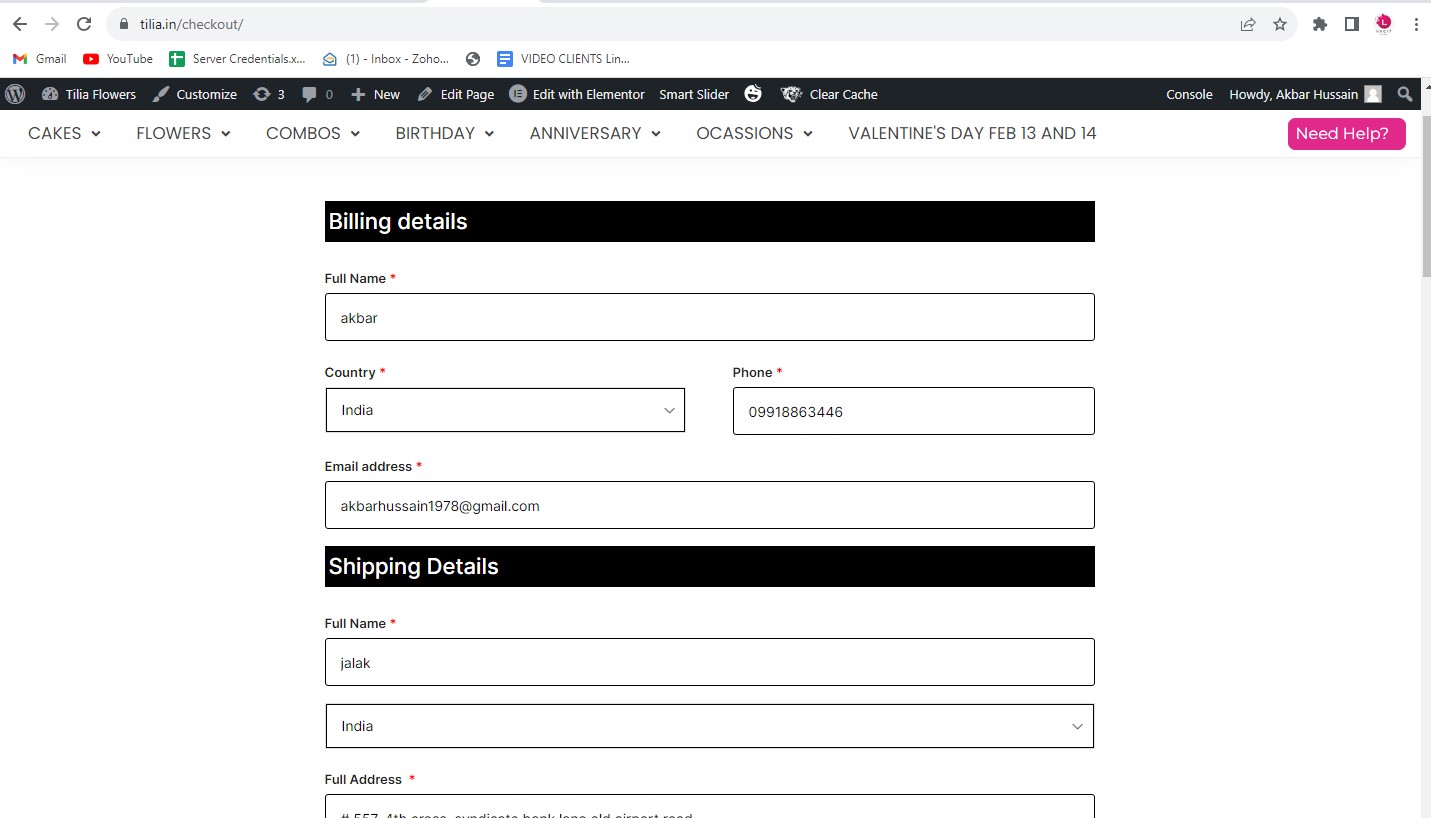Click the billing Phone input field

913,411
